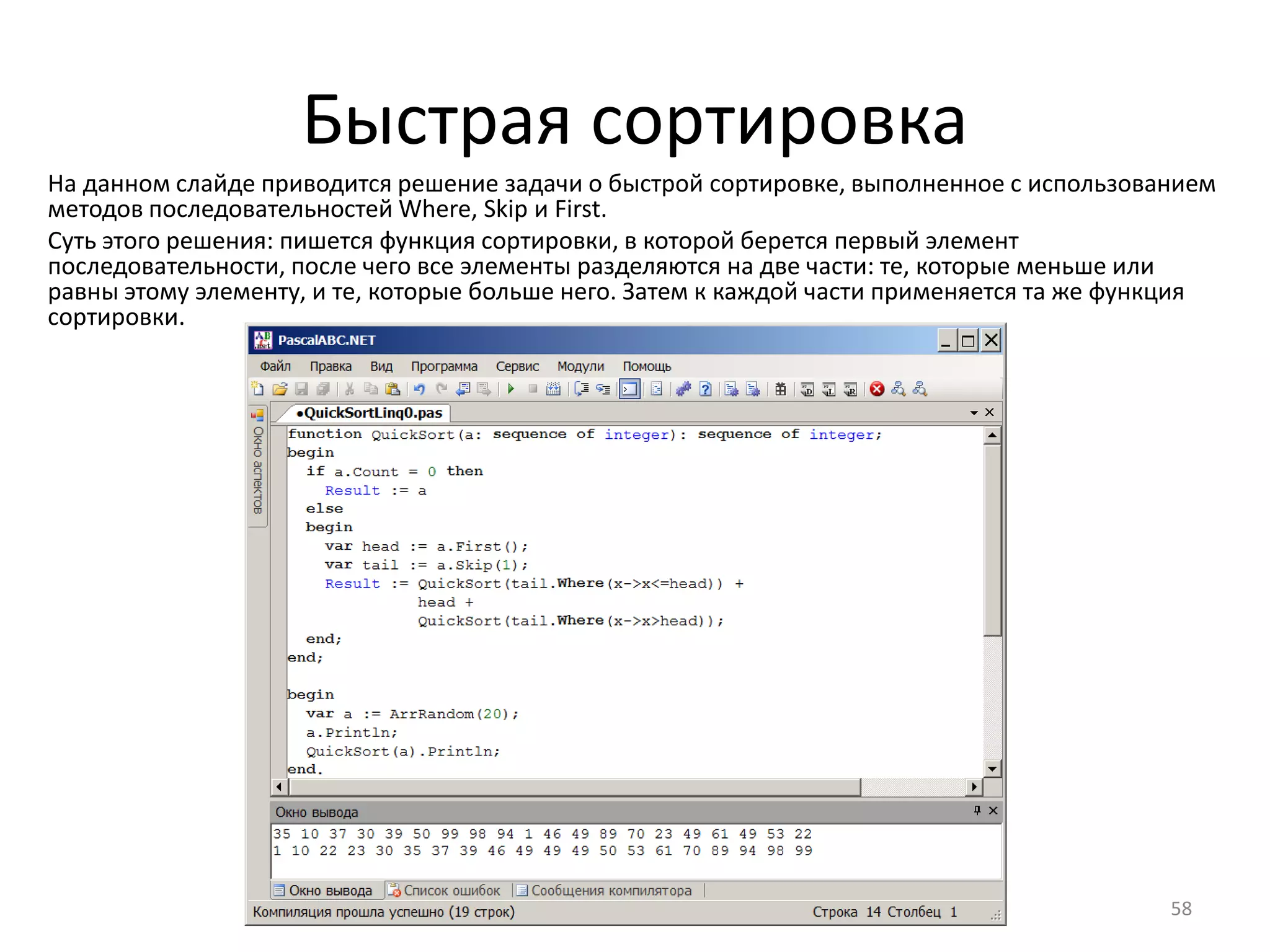Open a file with the folder icon
This screenshot has height=952, width=1270.
tap(280, 389)
